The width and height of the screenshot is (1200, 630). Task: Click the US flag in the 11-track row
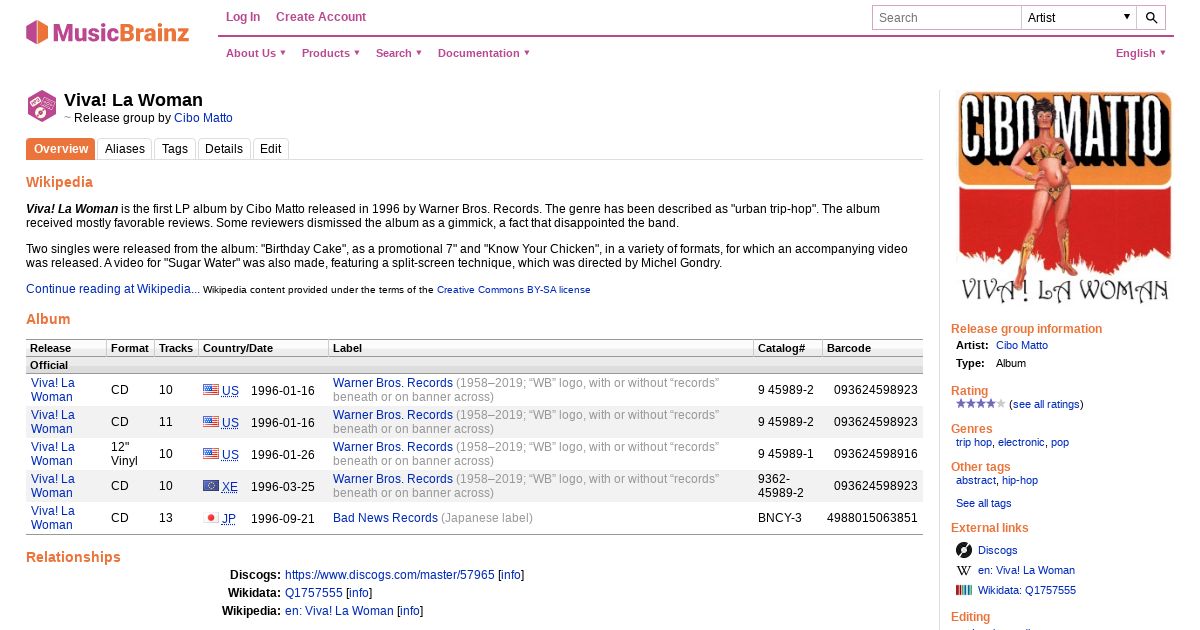coord(211,422)
